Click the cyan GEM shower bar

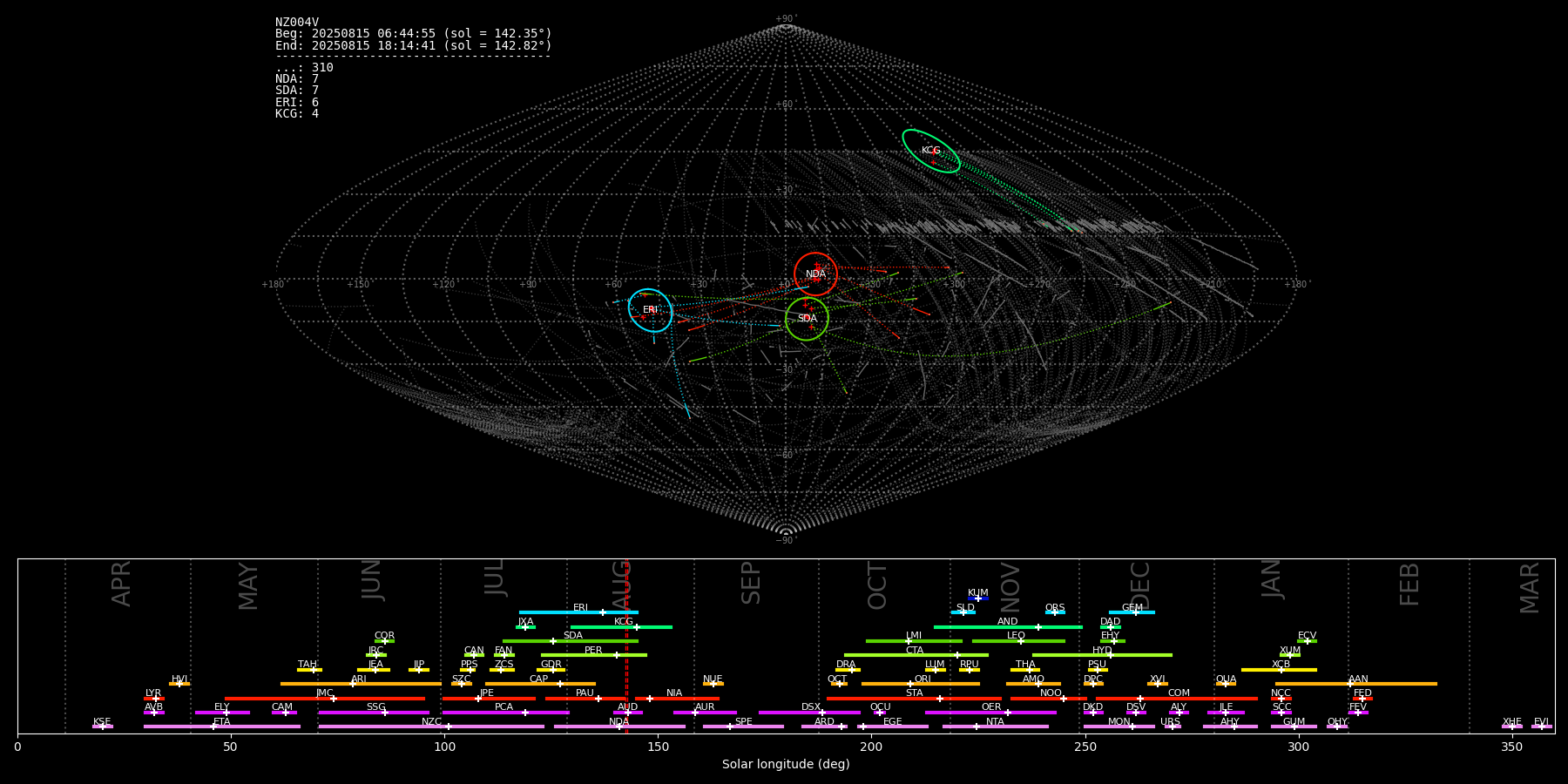click(1132, 612)
